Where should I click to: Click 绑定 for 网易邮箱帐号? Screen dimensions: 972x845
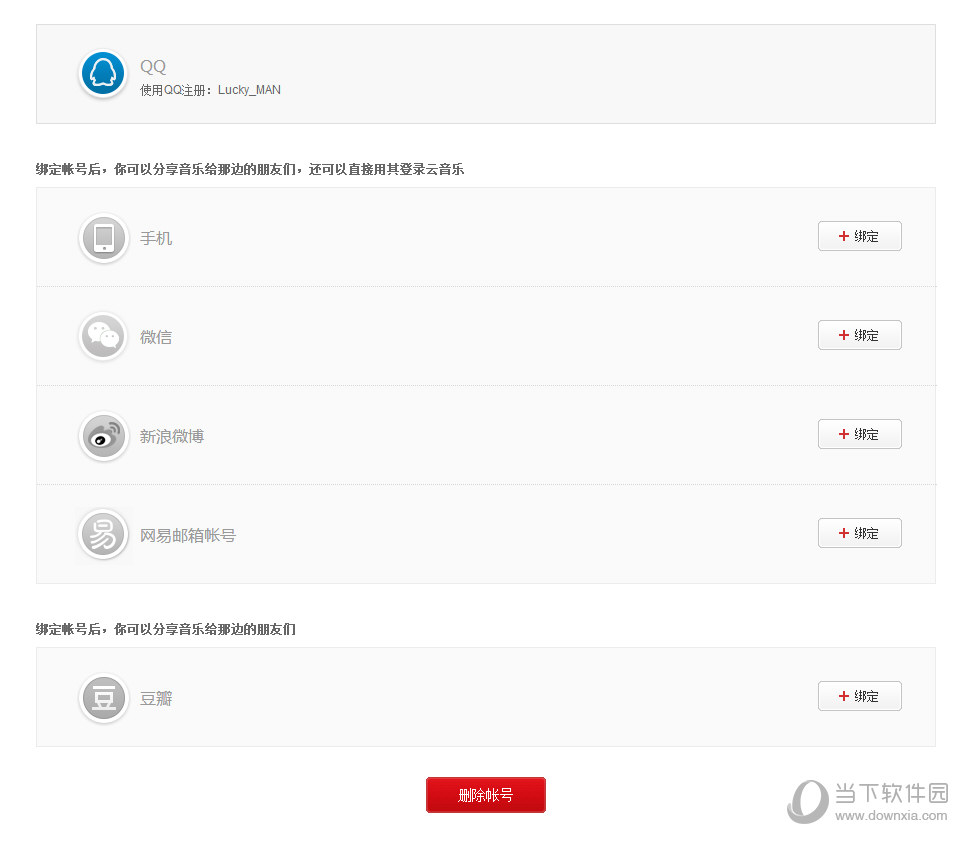tap(860, 533)
